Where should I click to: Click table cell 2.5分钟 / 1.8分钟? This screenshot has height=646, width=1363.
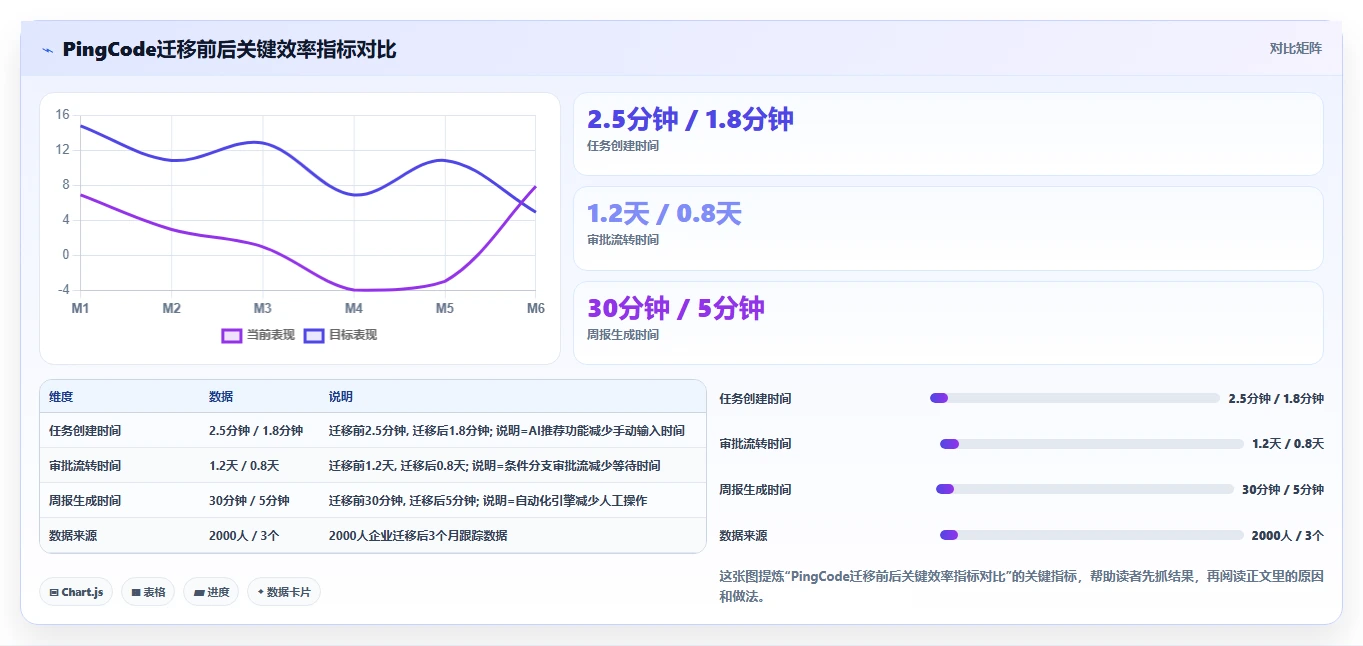(256, 431)
